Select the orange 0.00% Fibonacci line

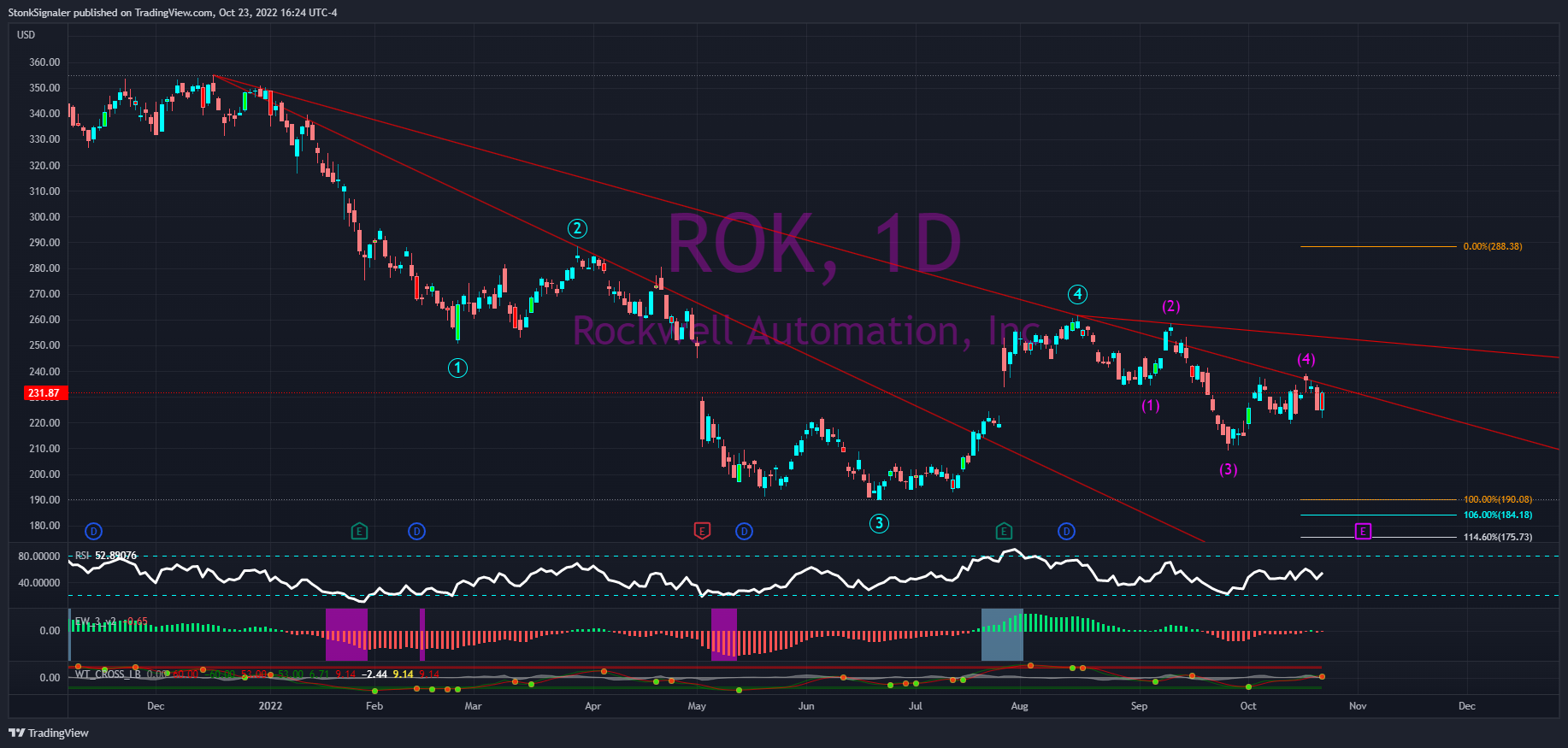point(1377,246)
